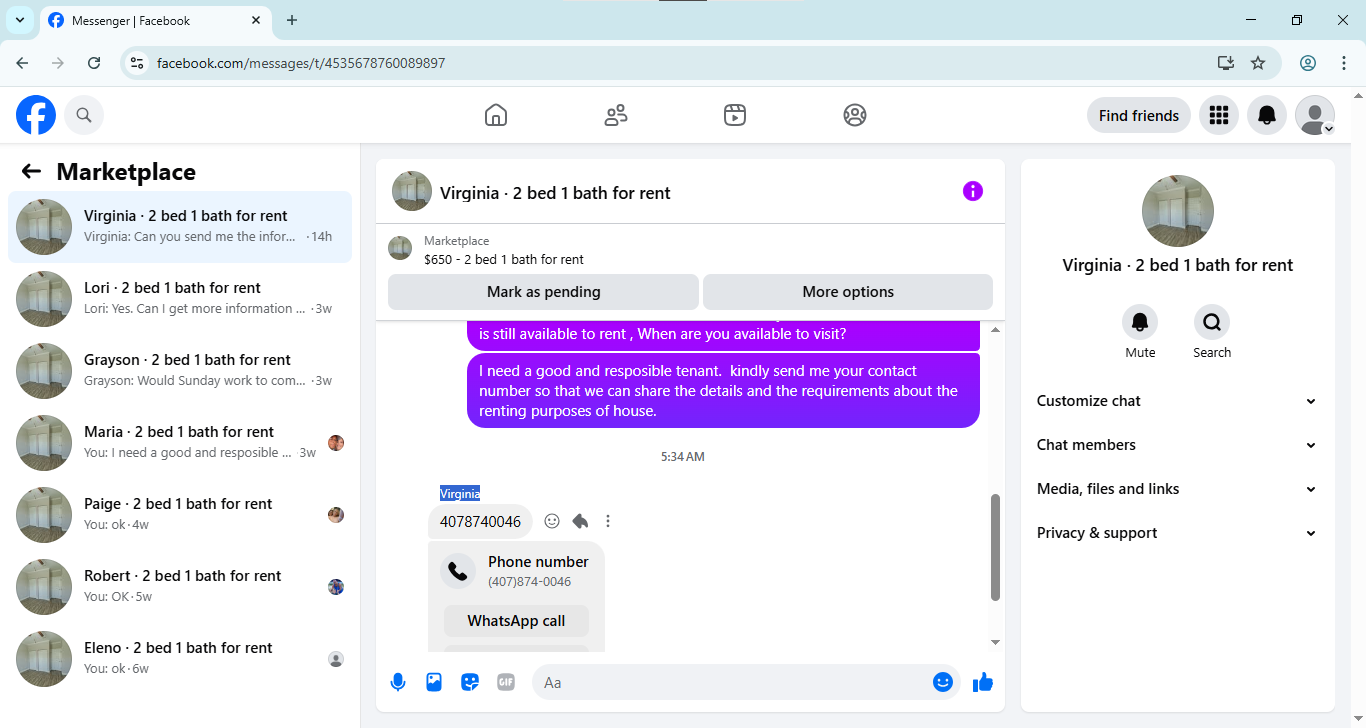The image size is (1366, 728).
Task: Open the Friends icon in top nav
Action: pyautogui.click(x=616, y=115)
